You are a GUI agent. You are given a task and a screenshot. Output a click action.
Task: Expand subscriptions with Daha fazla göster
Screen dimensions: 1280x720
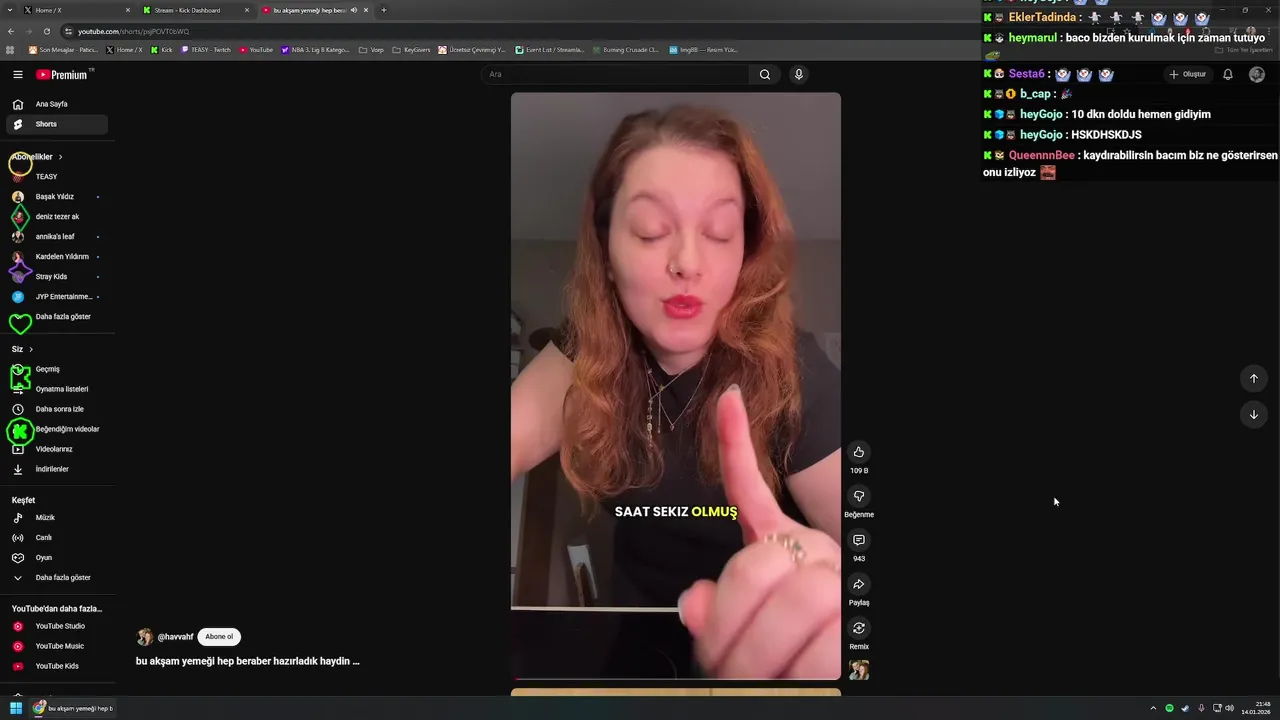(x=57, y=317)
